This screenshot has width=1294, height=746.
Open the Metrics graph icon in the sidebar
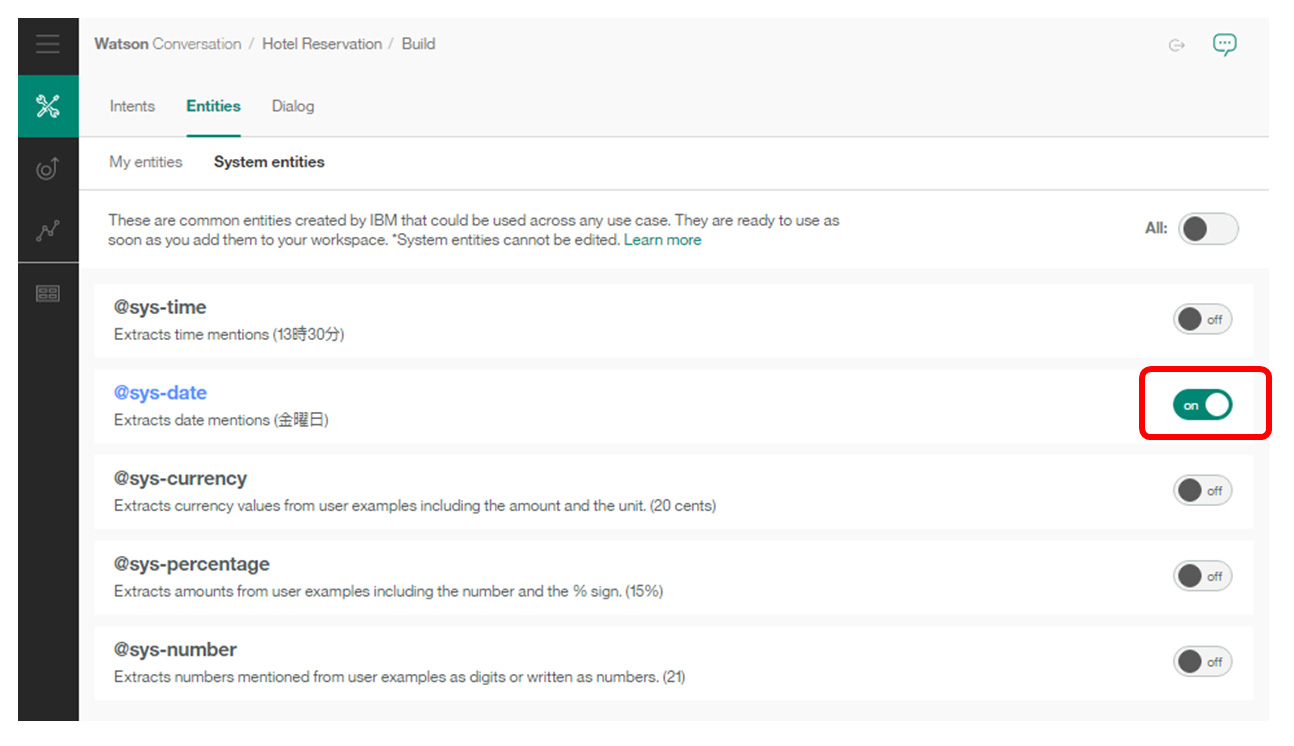(x=48, y=230)
